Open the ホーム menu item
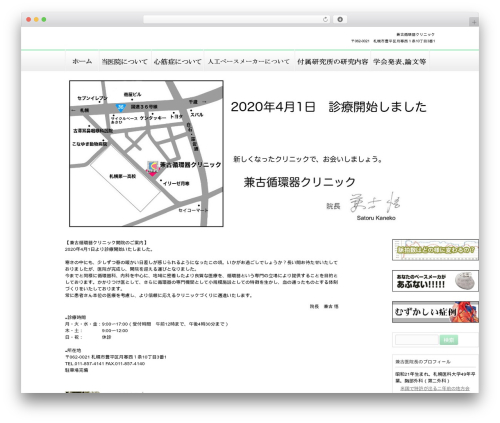Screen dimensions: 500x423 (x=82, y=62)
